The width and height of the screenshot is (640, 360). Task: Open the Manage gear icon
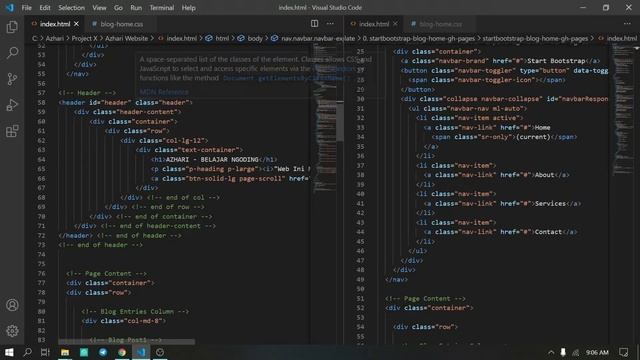click(x=12, y=331)
